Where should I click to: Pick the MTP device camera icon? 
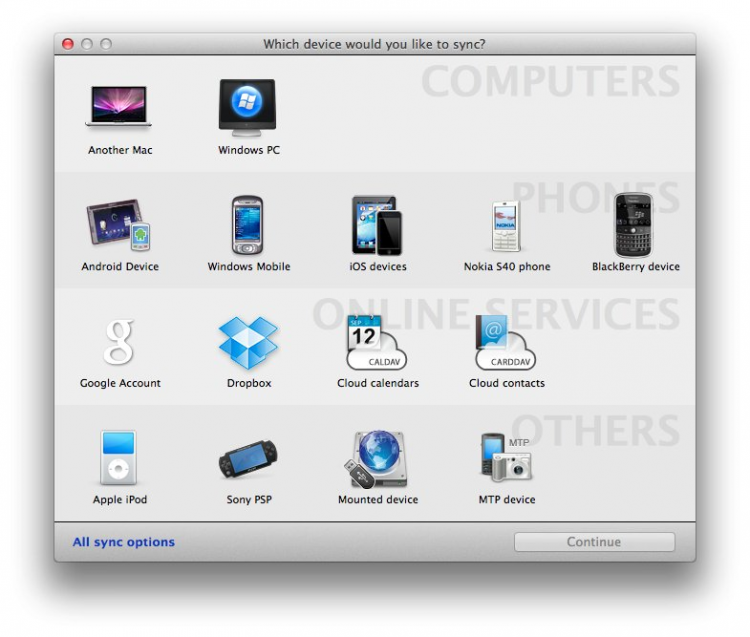pyautogui.click(x=507, y=458)
